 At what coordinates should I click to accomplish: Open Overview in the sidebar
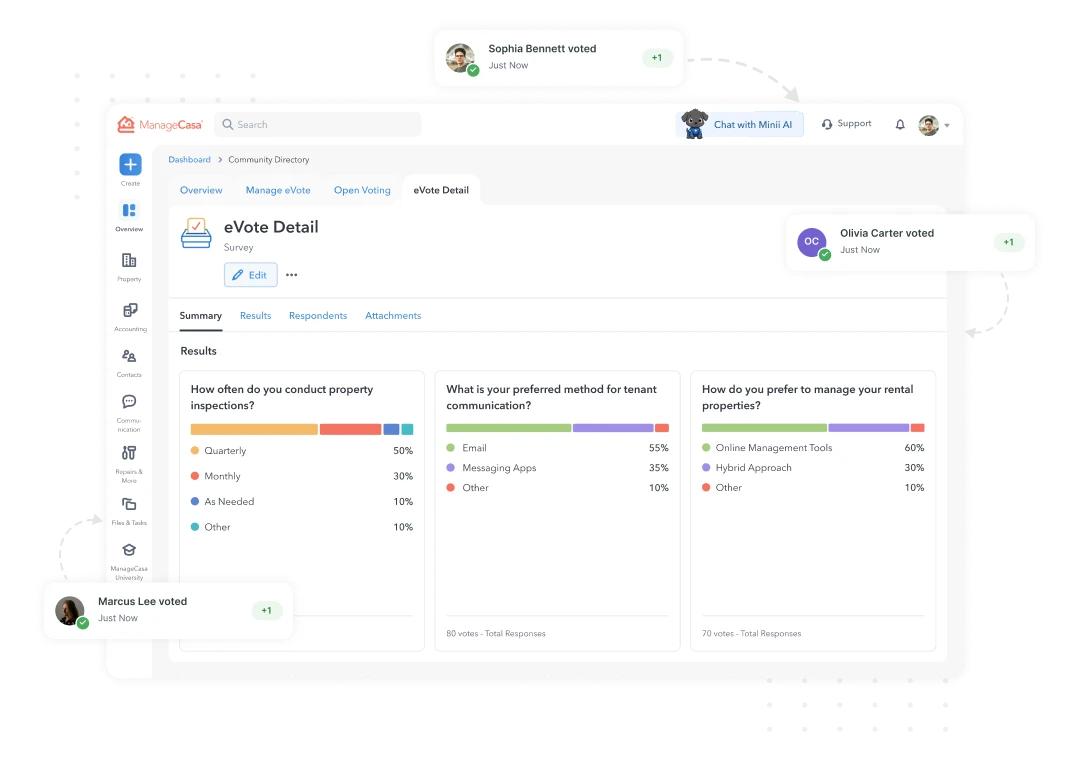[129, 216]
